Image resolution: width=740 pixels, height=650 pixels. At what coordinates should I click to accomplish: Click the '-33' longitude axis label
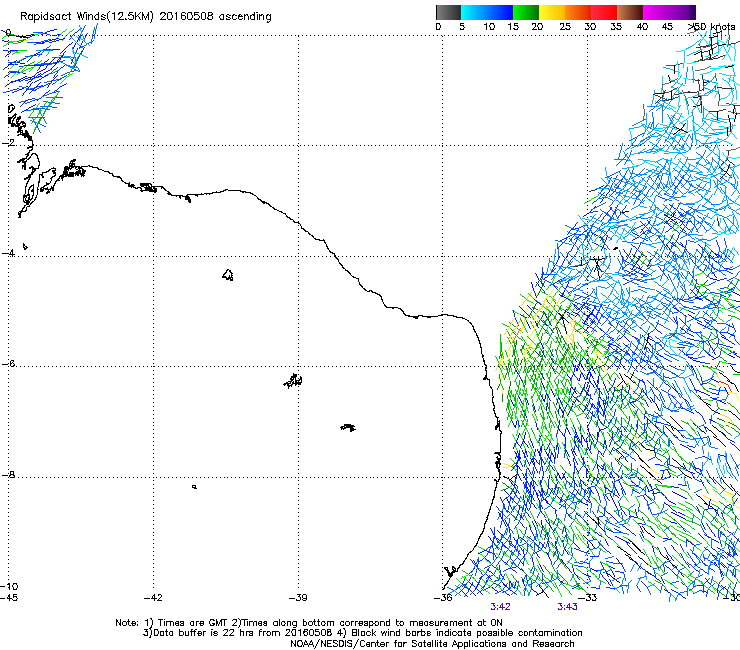coord(588,598)
